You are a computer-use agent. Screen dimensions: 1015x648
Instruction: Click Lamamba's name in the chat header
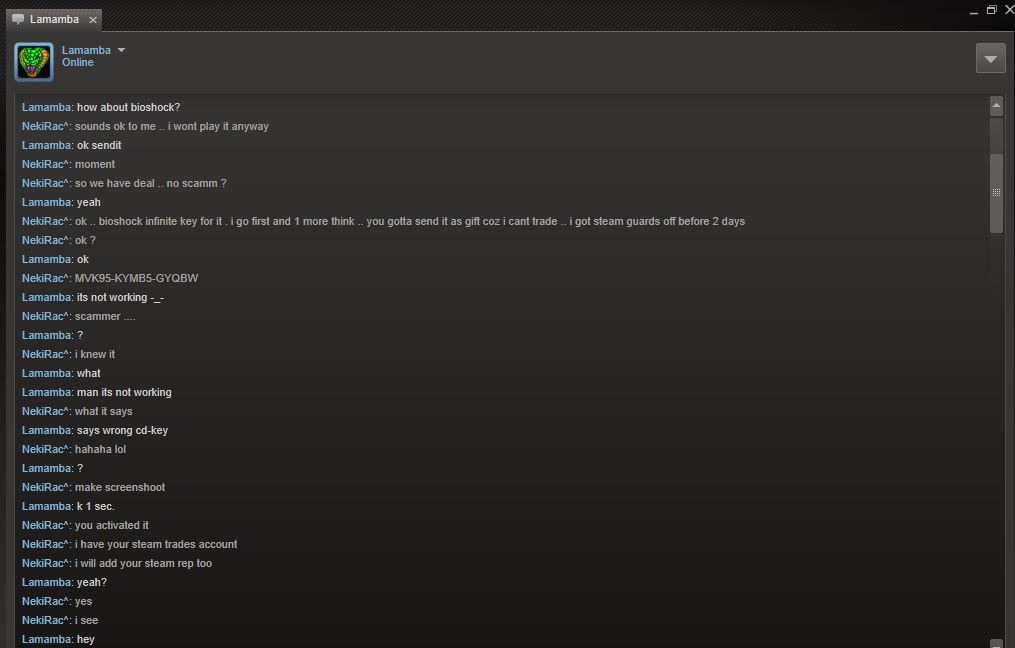pos(86,50)
